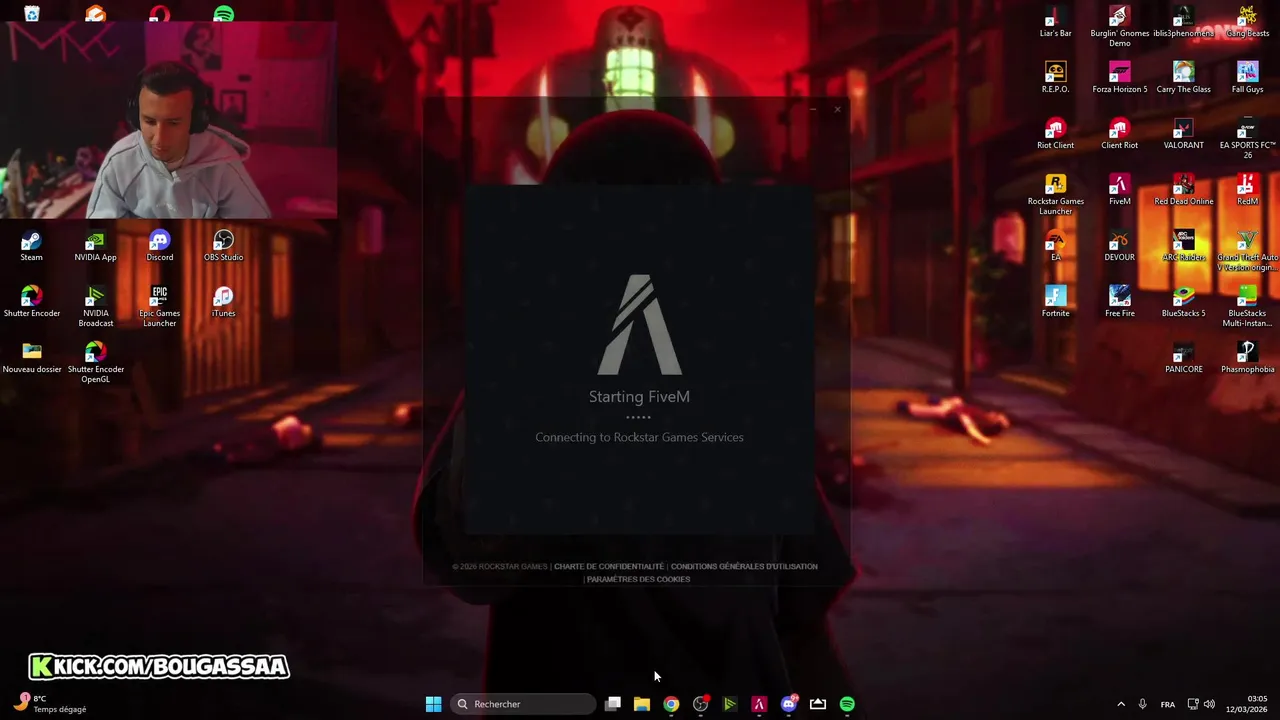Viewport: 1280px width, 720px height.
Task: Select the EA SPORTS FC 26 icon
Action: (1247, 138)
